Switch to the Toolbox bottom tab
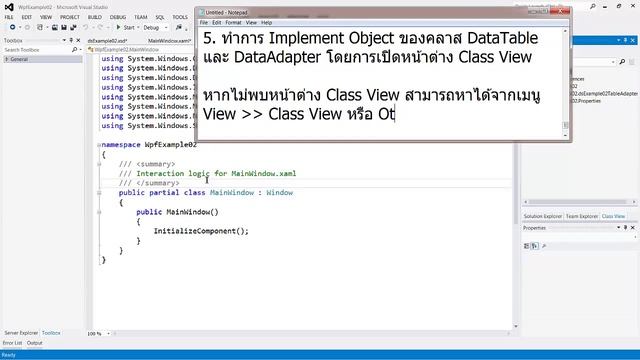Viewport: 640px width, 360px height. [x=51, y=333]
